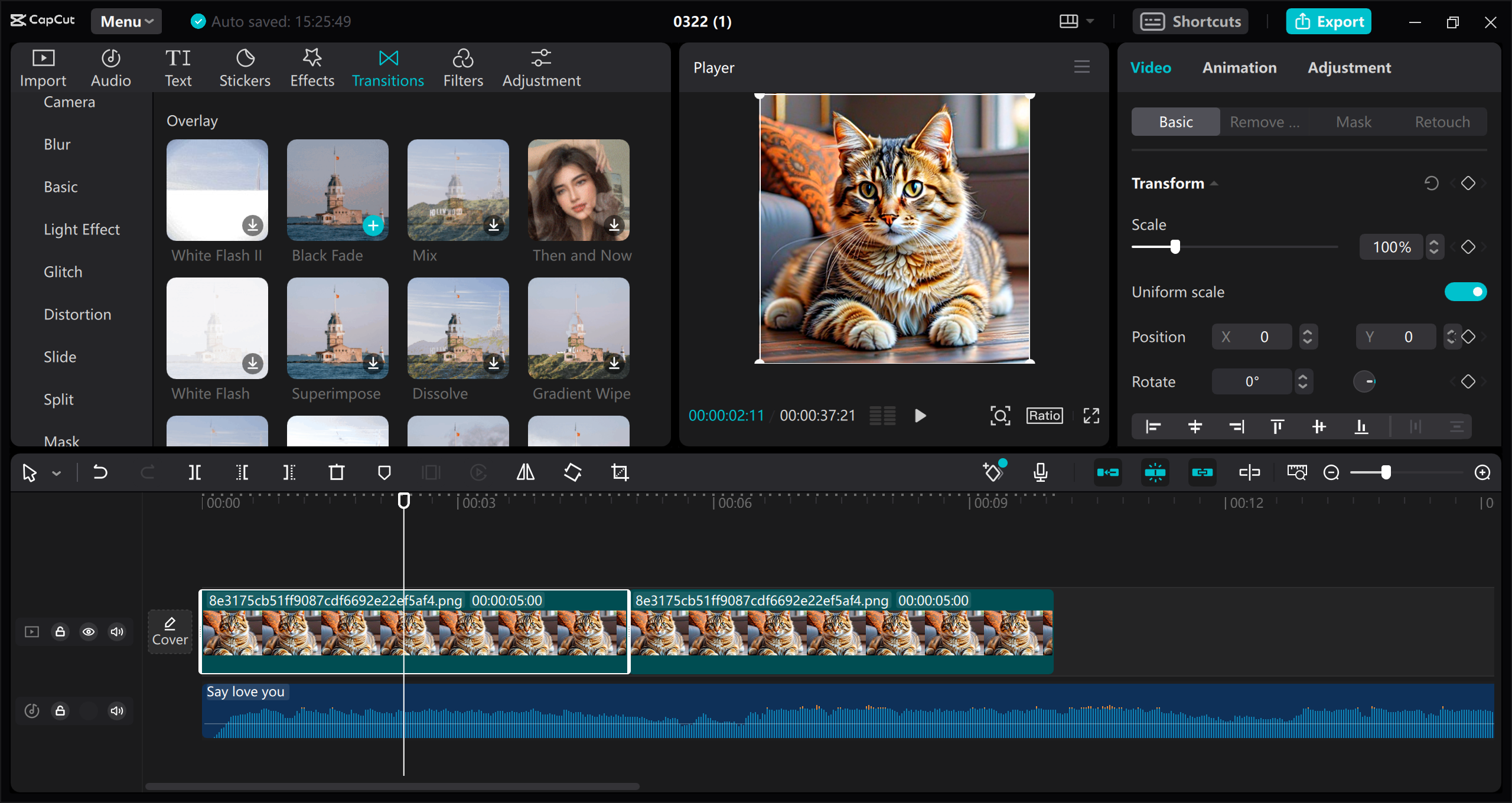The height and width of the screenshot is (803, 1512).
Task: Toggle the eye icon to hide the video track
Action: coord(89,631)
